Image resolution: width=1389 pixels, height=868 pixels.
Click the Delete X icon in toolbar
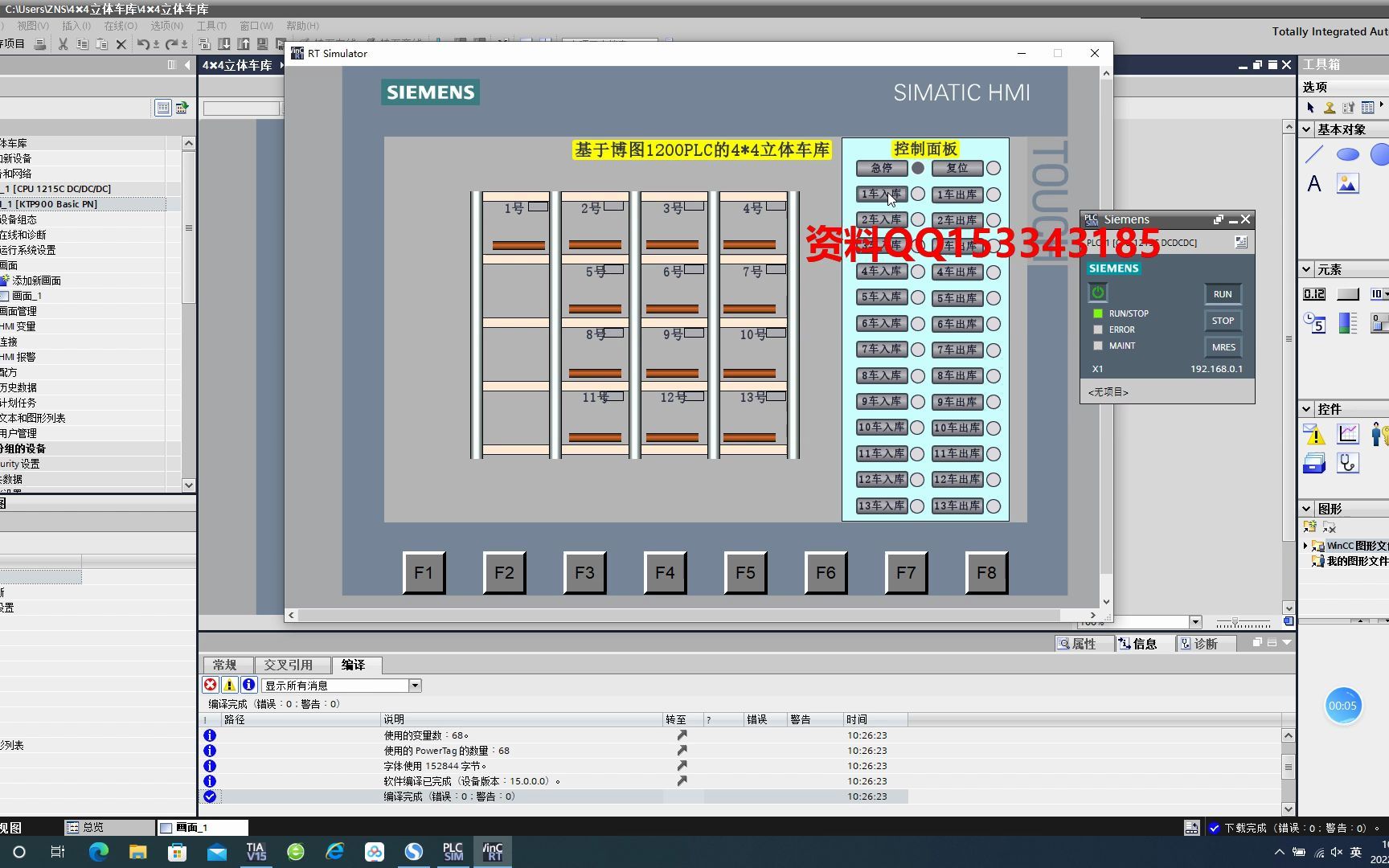pyautogui.click(x=121, y=44)
